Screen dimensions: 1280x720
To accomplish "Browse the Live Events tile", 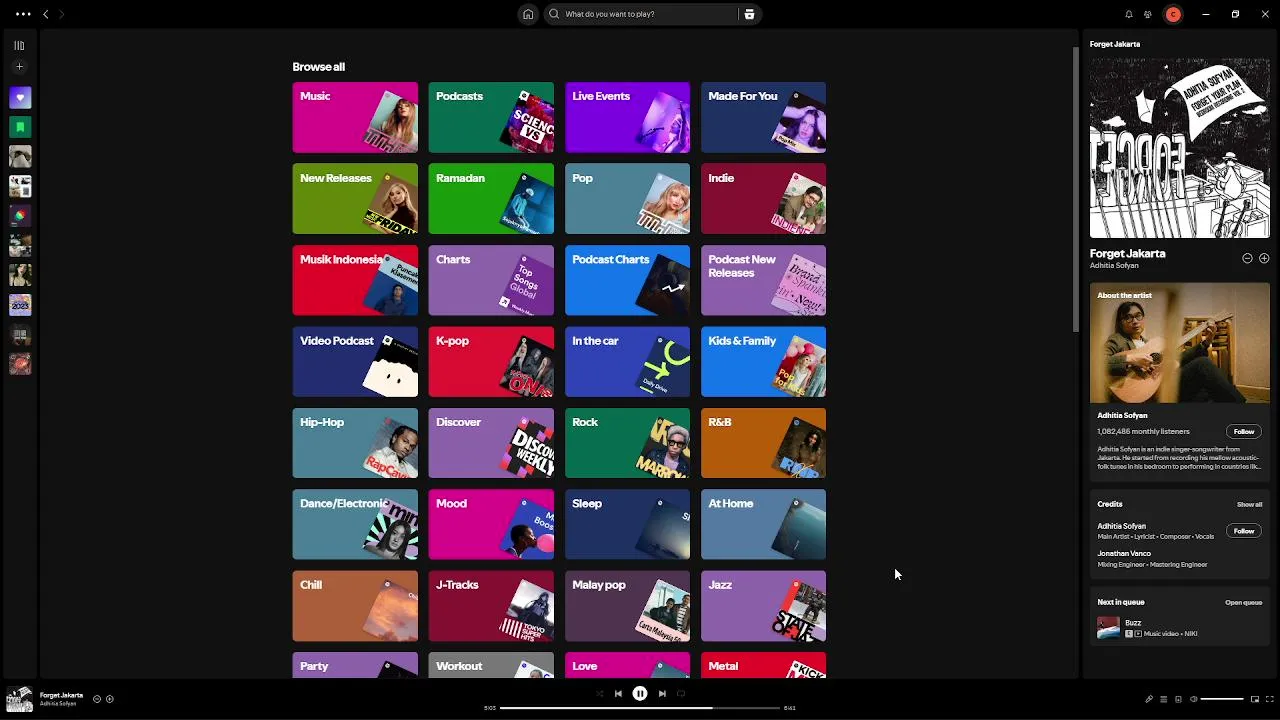I will (627, 117).
